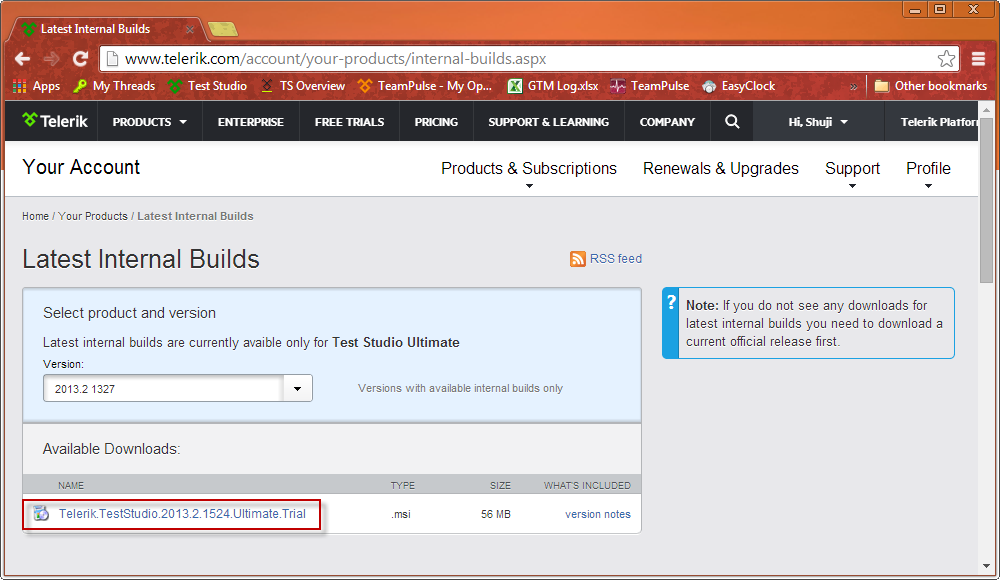Open Renewals & Upgrades

(x=721, y=168)
